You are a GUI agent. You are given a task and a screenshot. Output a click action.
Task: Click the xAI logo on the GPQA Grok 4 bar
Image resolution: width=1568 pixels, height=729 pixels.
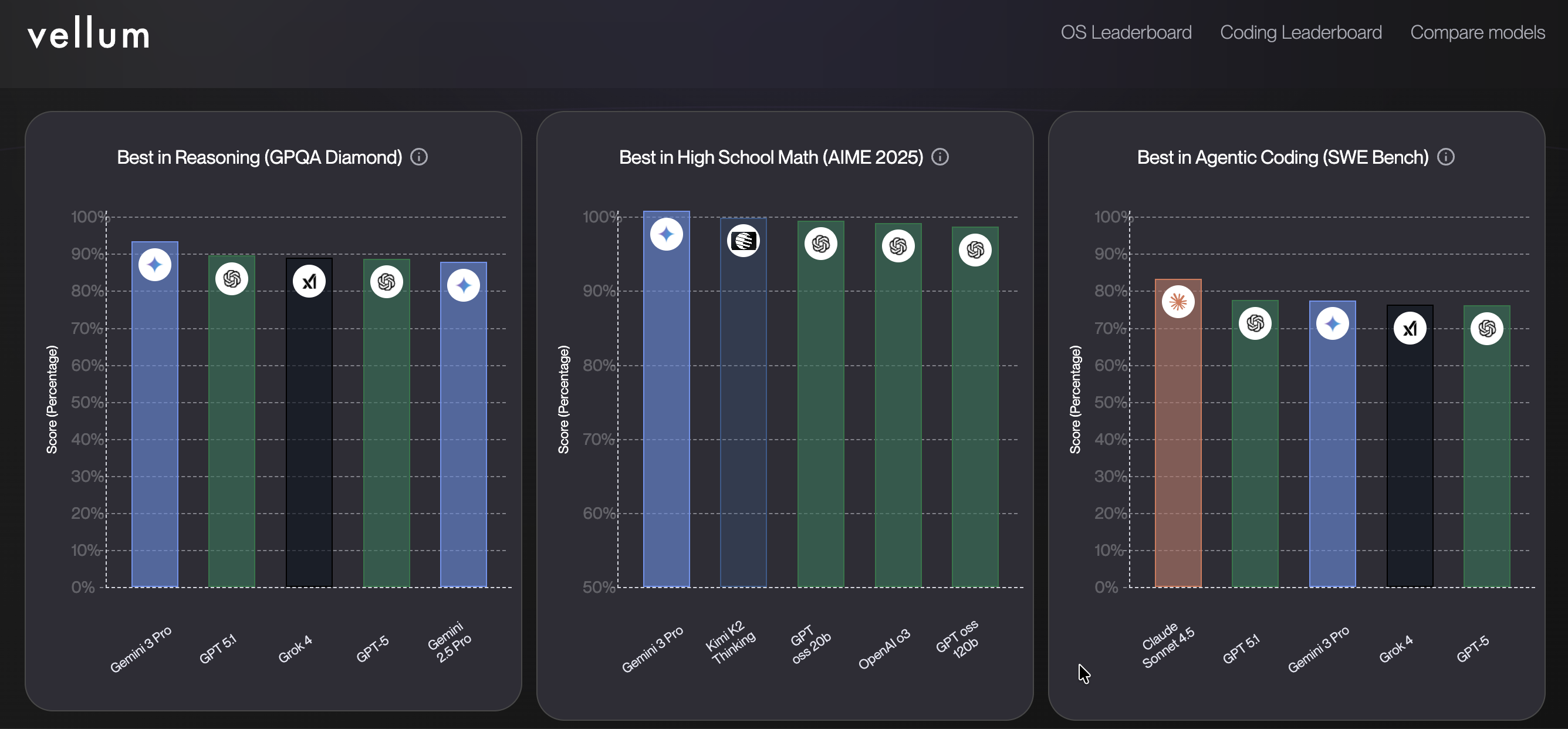pyautogui.click(x=309, y=281)
